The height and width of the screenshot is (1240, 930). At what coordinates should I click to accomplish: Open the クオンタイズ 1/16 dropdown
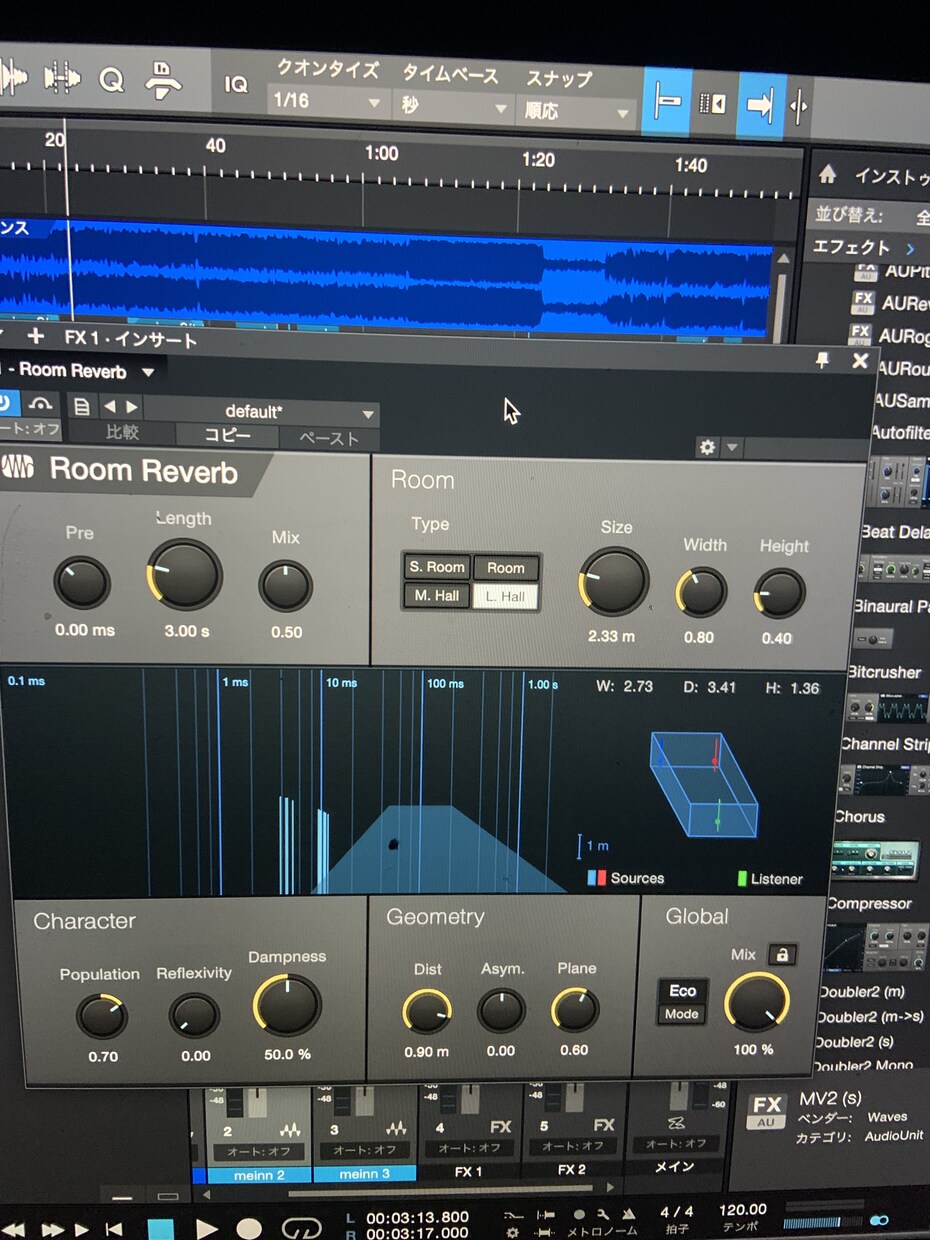click(327, 103)
